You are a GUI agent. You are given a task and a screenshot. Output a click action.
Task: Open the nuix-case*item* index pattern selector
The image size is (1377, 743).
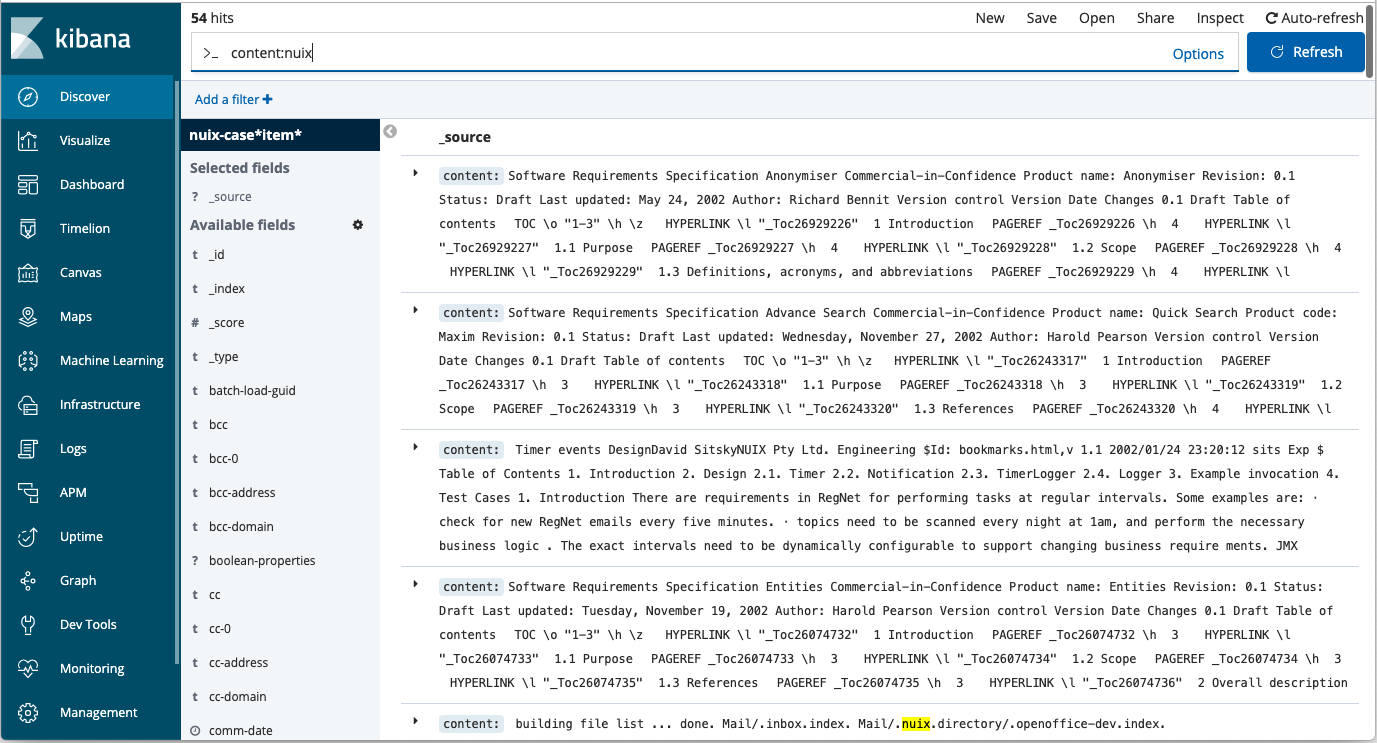[x=280, y=135]
